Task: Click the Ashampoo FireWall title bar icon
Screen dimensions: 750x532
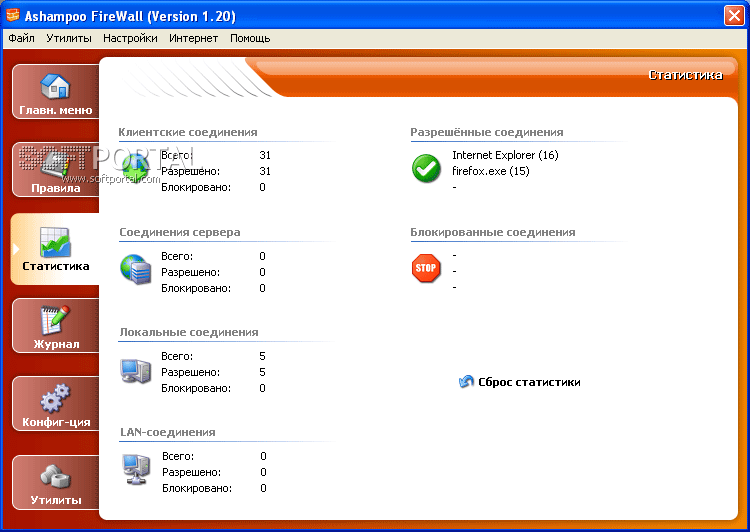Action: pyautogui.click(x=13, y=15)
